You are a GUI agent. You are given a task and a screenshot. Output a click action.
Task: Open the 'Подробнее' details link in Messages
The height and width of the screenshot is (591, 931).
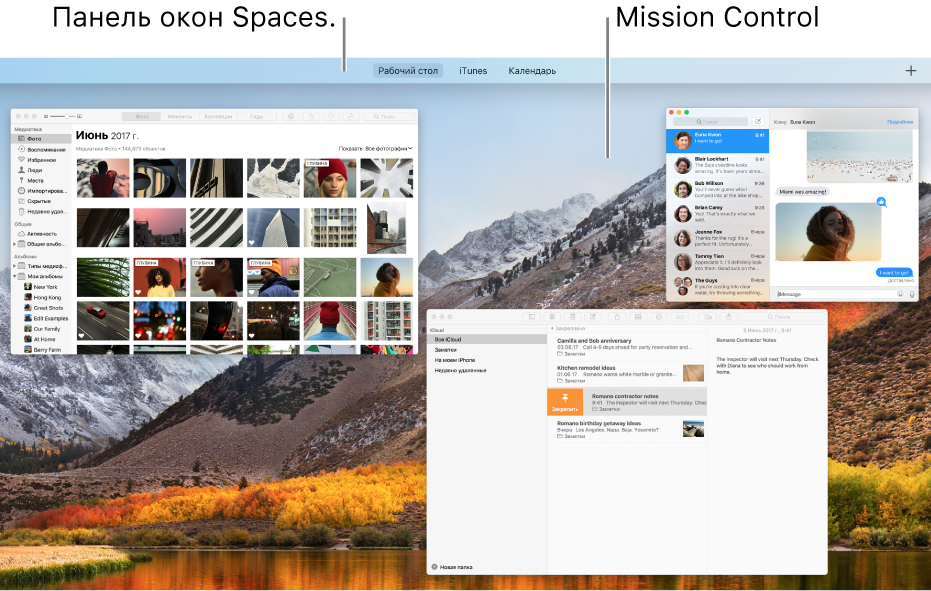tap(900, 122)
